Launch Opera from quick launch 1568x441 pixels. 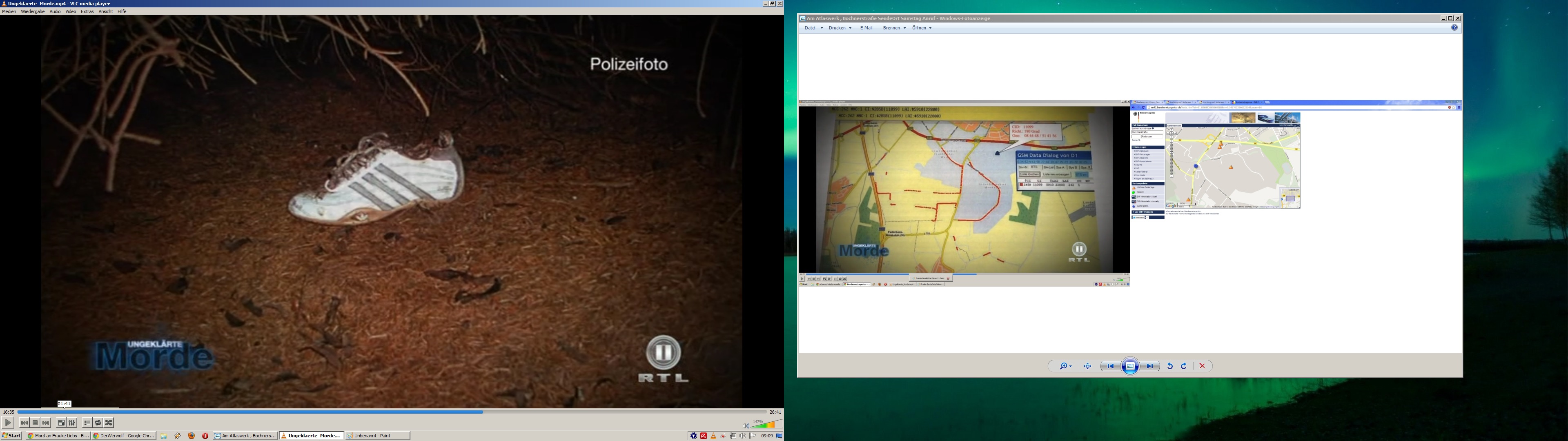pyautogui.click(x=205, y=436)
